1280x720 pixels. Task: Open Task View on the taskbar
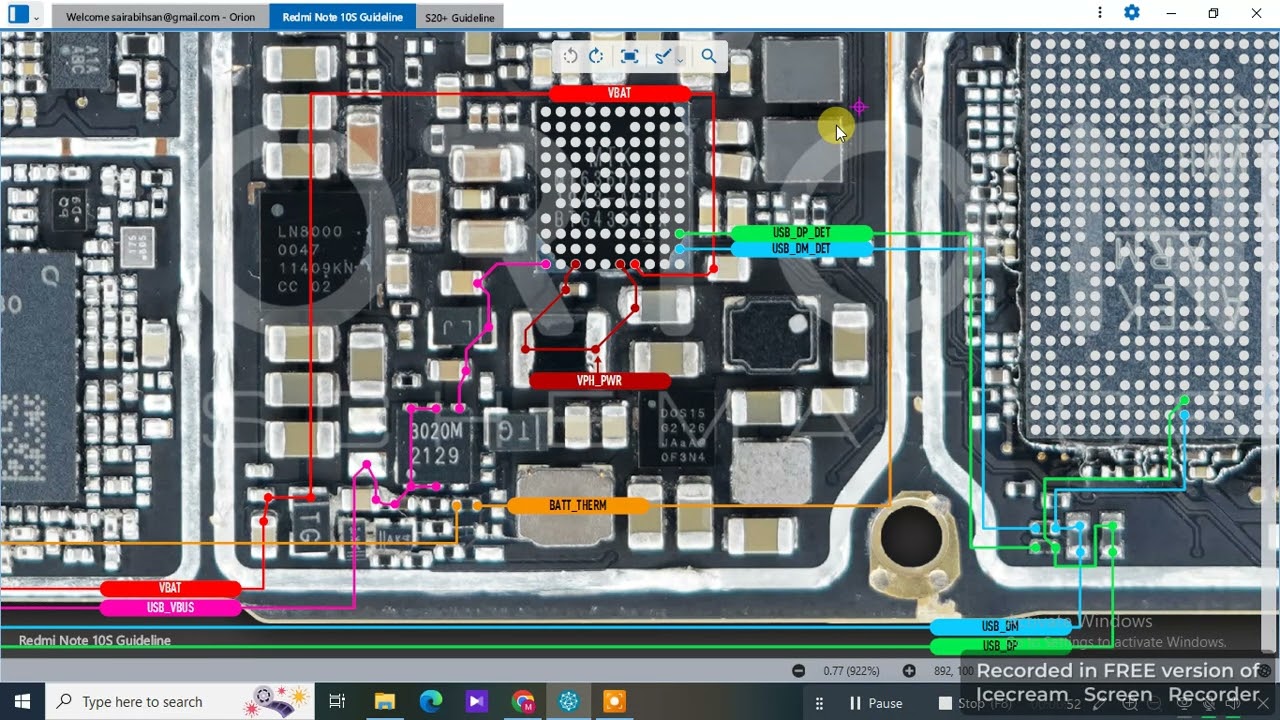coord(337,702)
